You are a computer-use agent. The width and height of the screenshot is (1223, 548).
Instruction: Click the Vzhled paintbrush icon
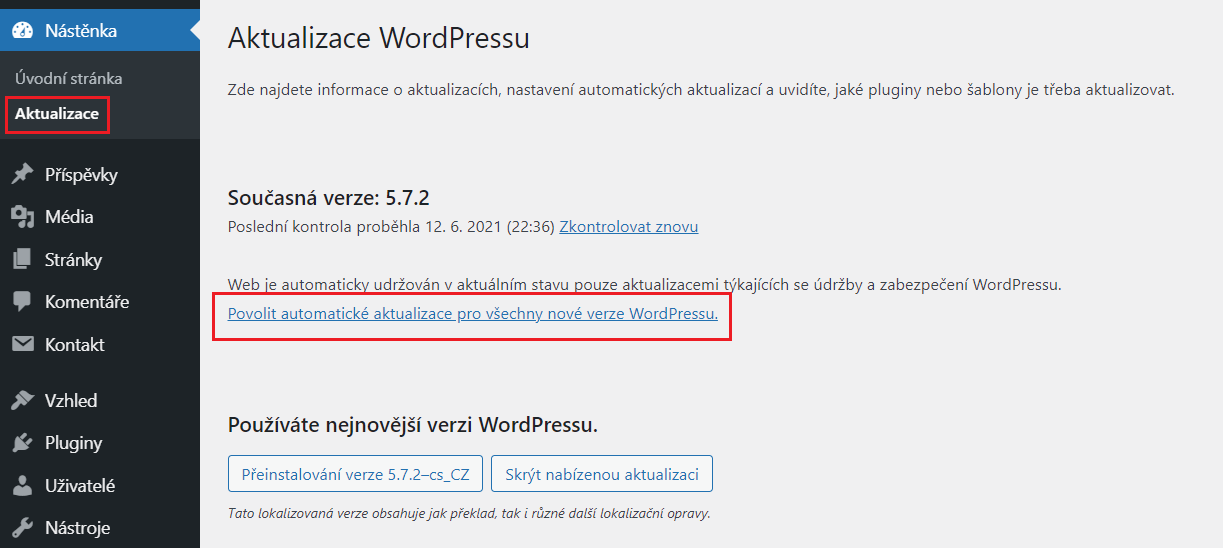(x=22, y=401)
